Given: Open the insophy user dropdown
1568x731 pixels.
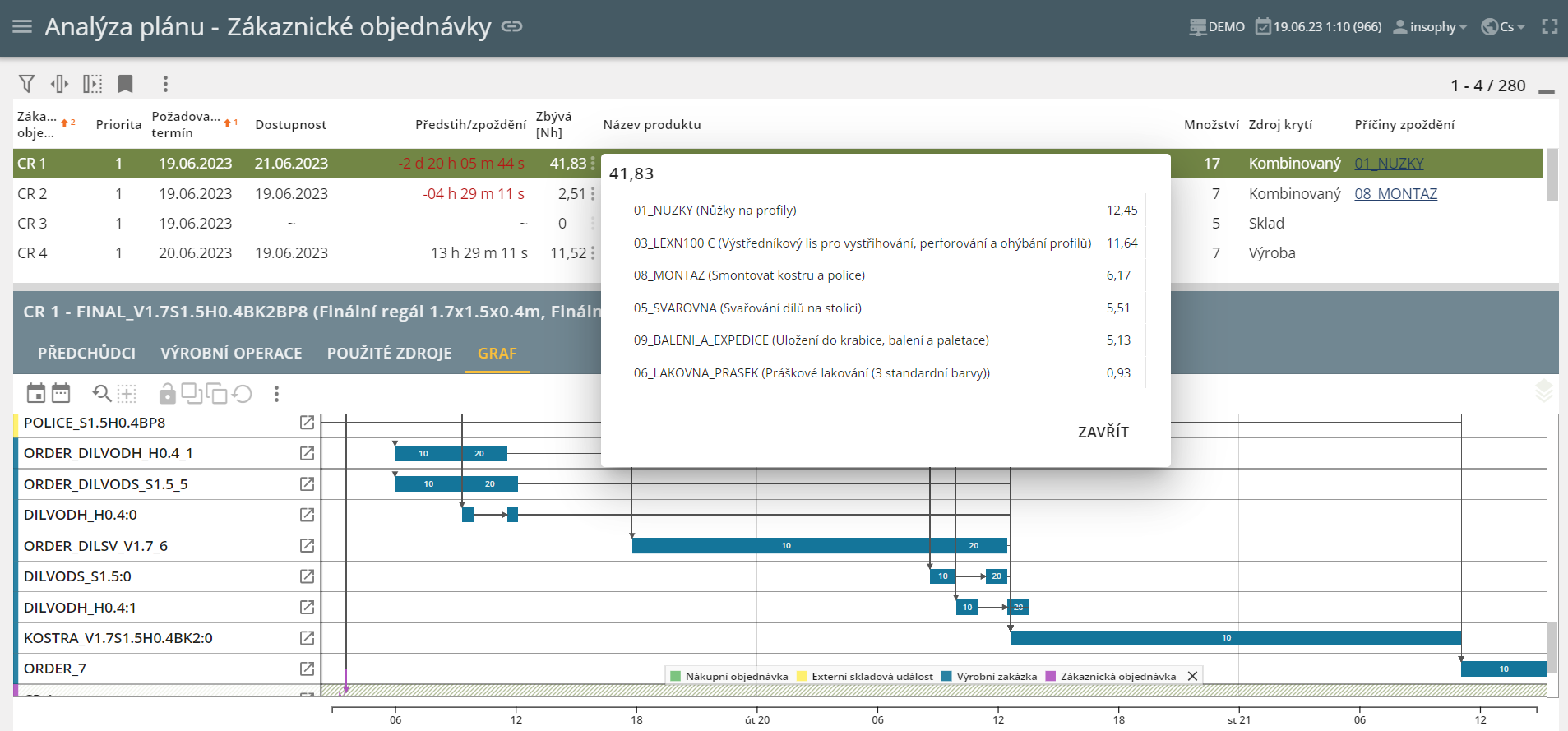Looking at the screenshot, I should [1431, 26].
